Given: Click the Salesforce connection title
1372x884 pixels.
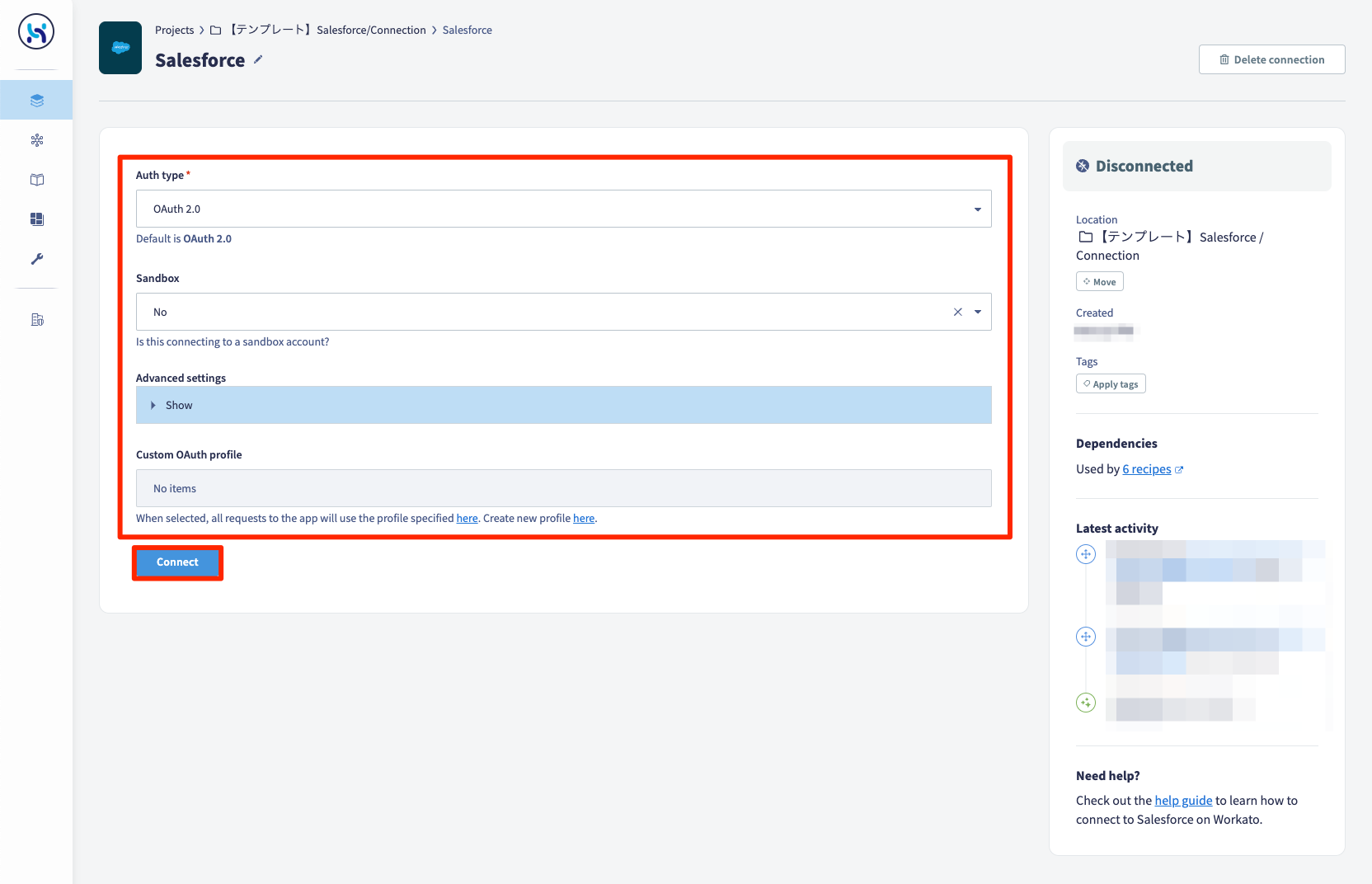Looking at the screenshot, I should [200, 60].
